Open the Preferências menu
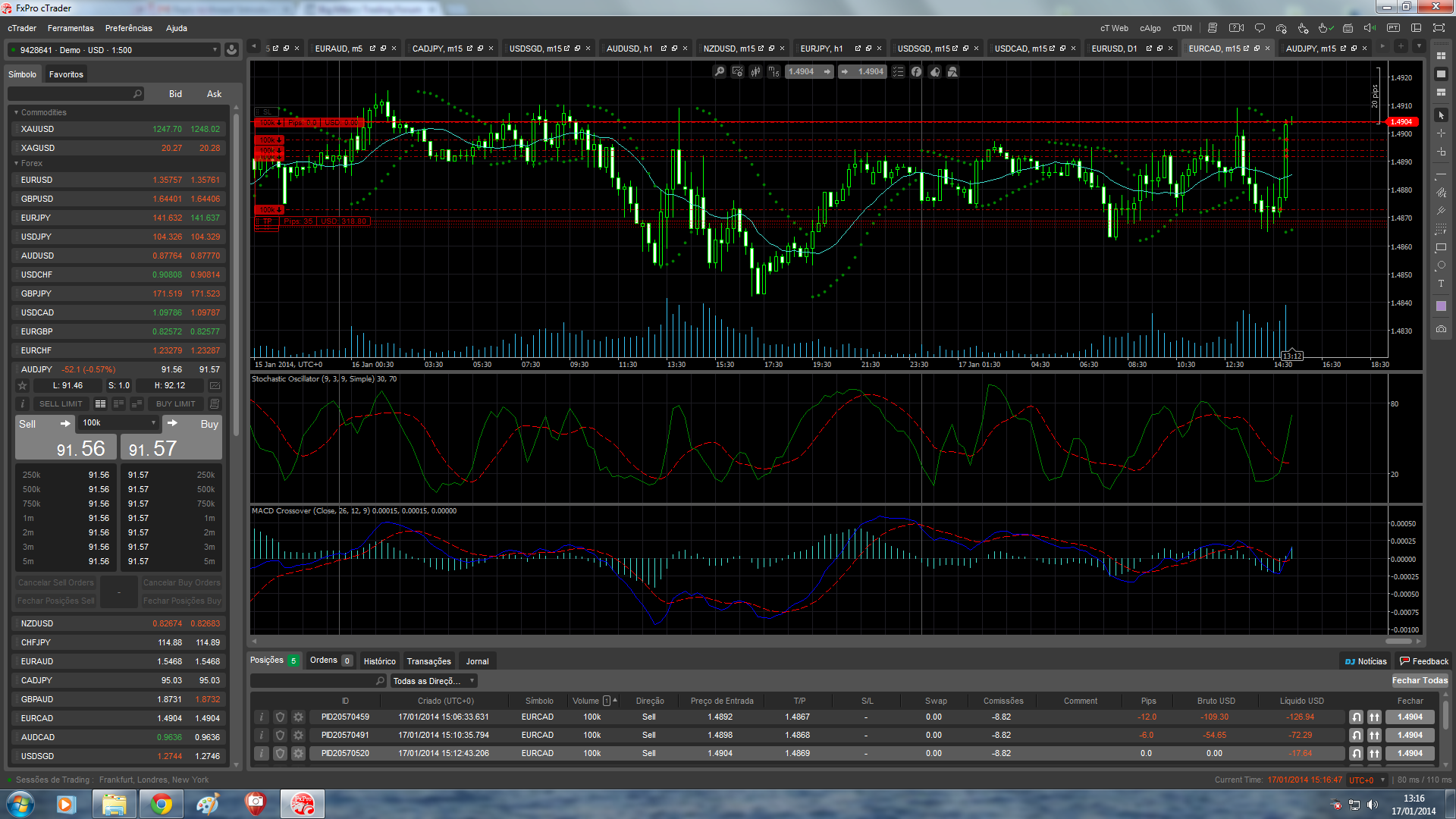This screenshot has width=1456, height=819. pyautogui.click(x=129, y=29)
